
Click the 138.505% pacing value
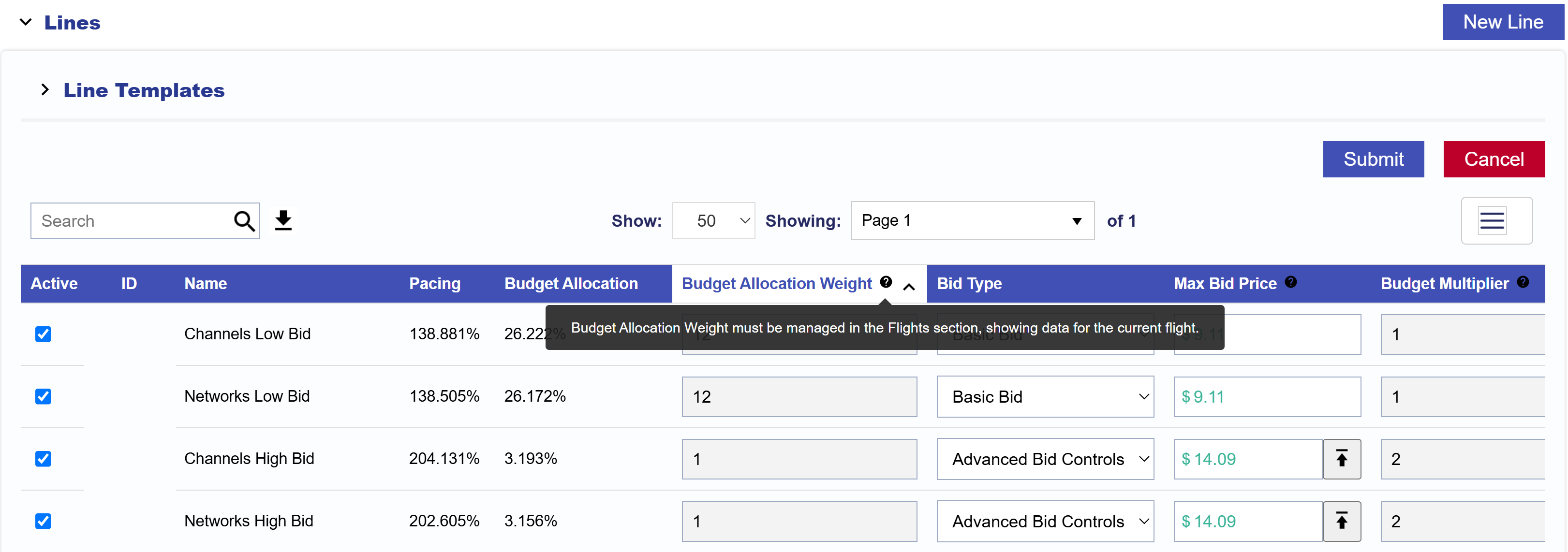tap(444, 396)
